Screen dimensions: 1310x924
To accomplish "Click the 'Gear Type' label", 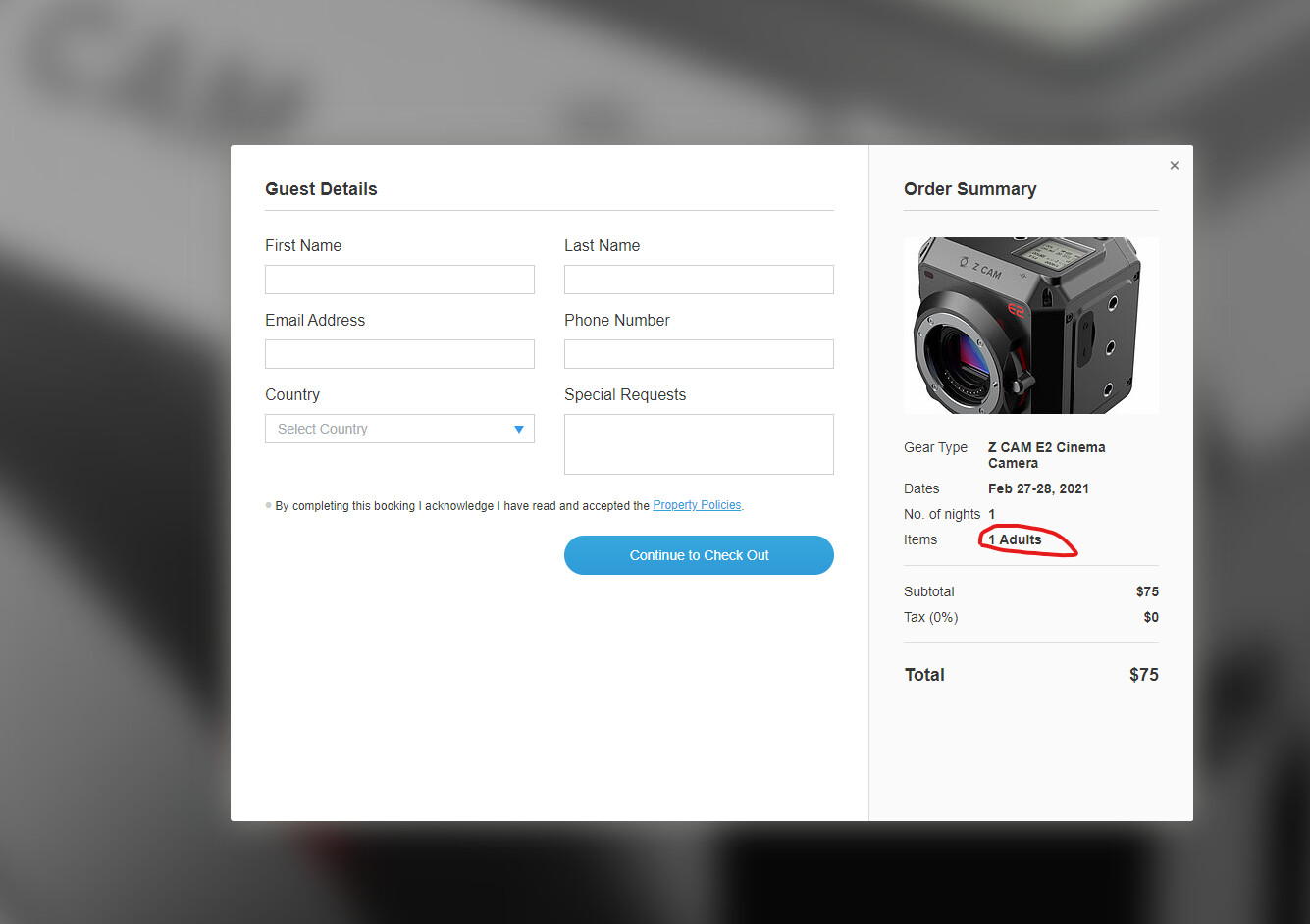I will [935, 447].
